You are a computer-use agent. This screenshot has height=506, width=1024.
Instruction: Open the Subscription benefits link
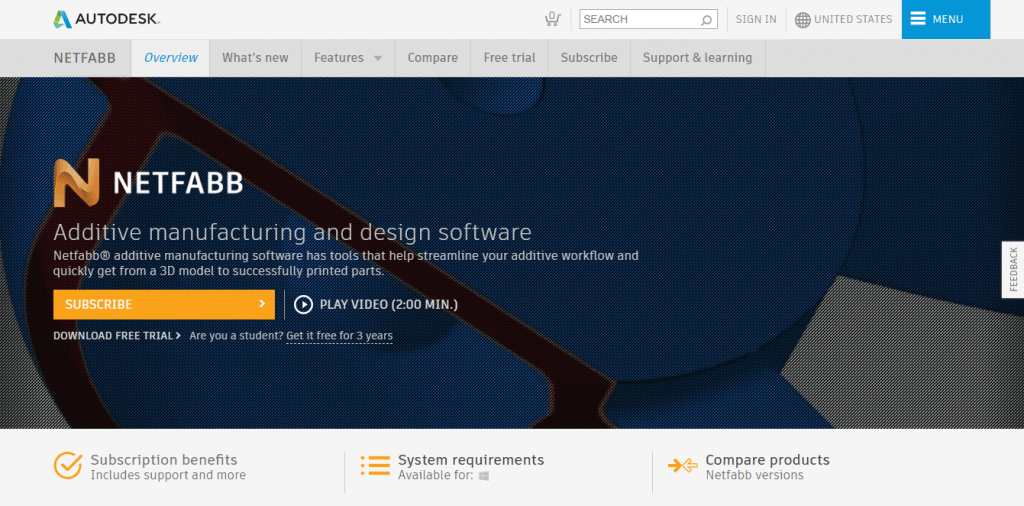click(x=164, y=460)
